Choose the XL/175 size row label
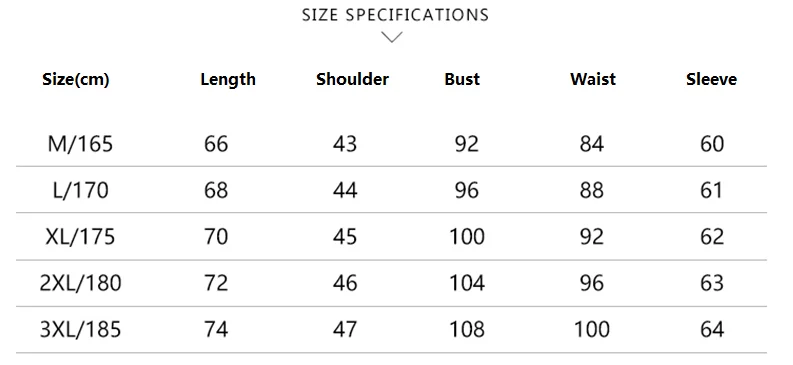 click(x=80, y=237)
